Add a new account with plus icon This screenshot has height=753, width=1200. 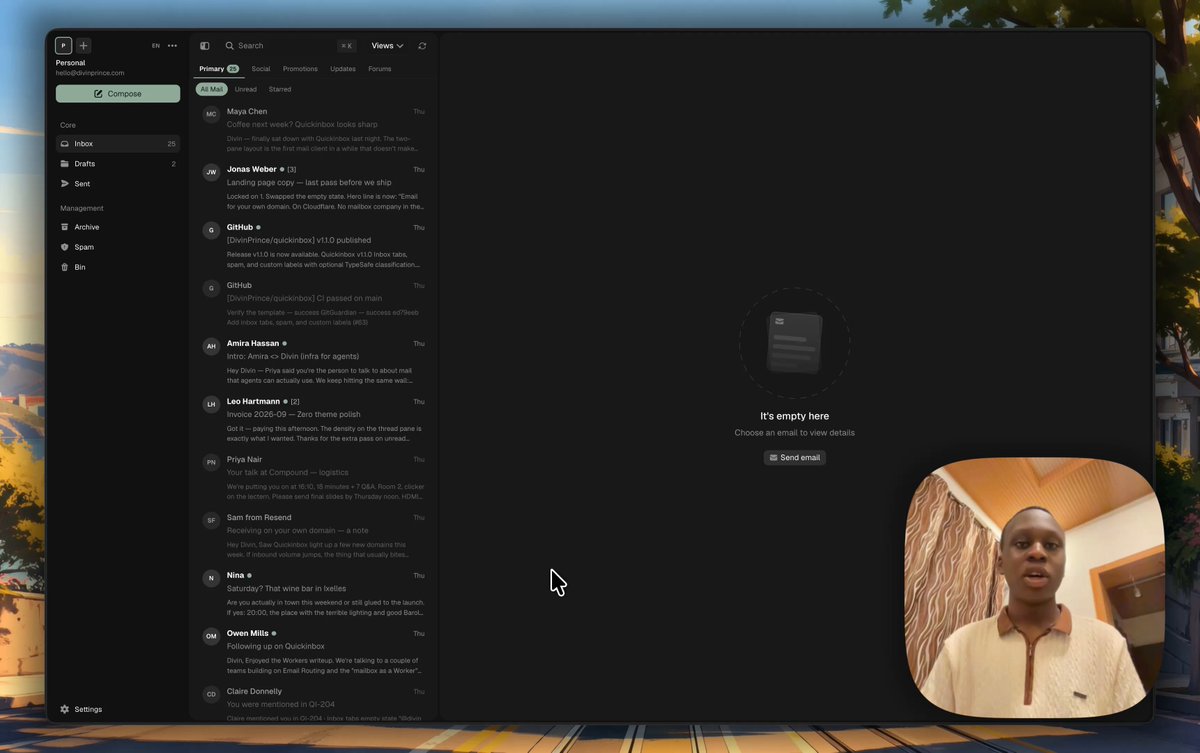(84, 45)
